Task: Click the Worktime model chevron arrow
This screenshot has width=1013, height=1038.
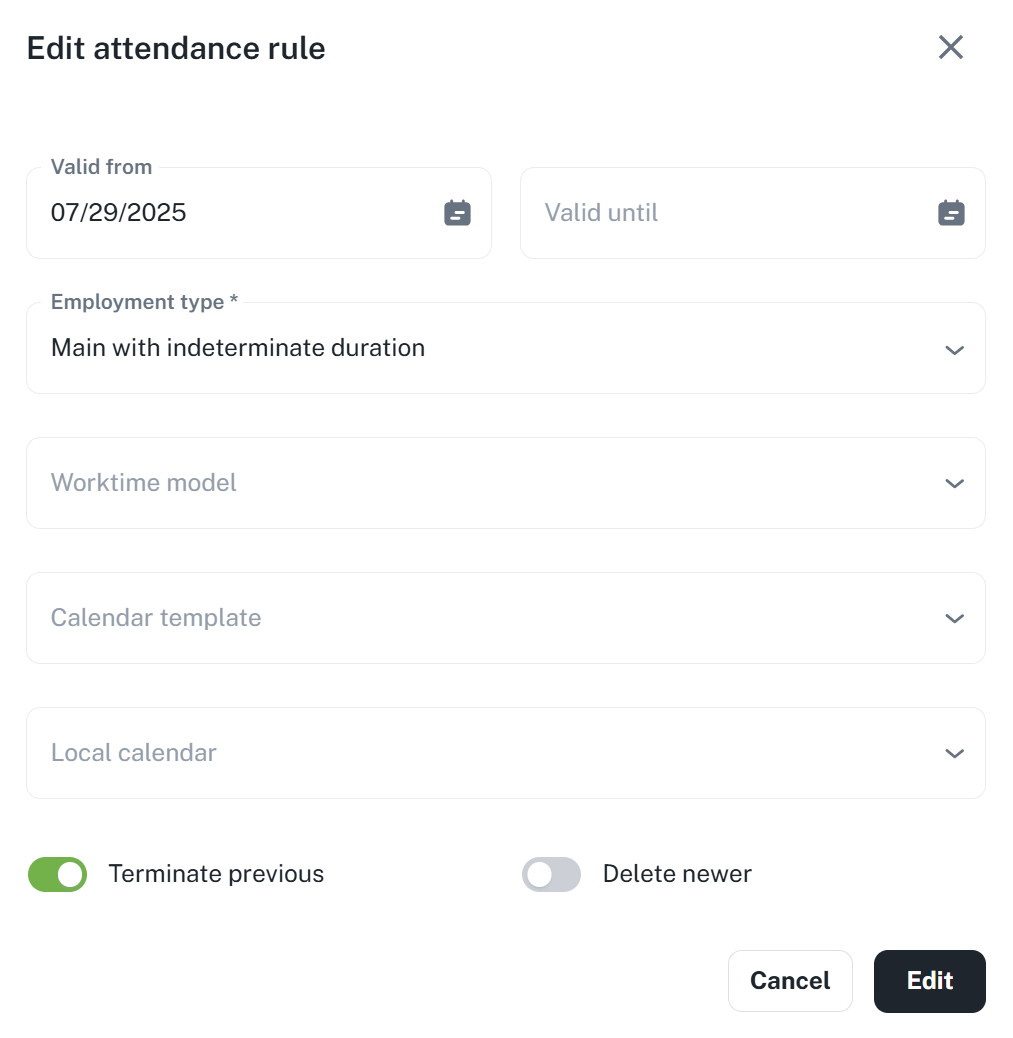Action: 954,483
